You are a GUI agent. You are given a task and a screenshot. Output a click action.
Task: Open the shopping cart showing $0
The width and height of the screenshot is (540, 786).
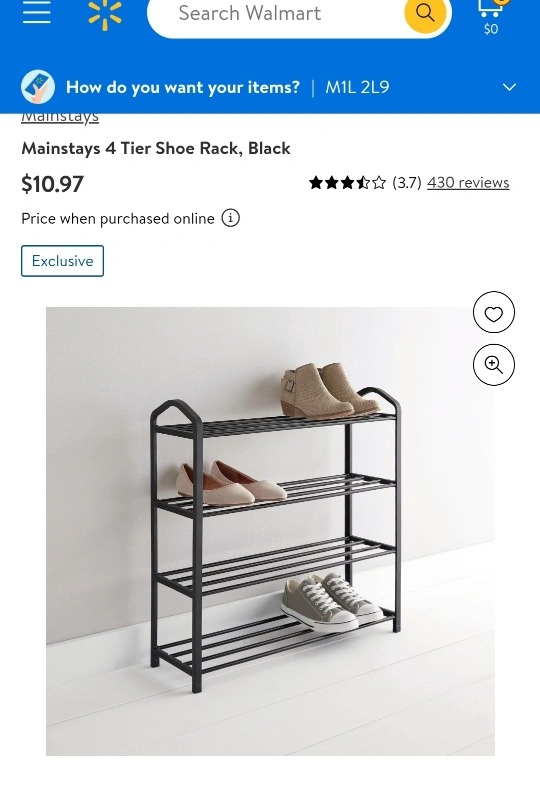491,17
